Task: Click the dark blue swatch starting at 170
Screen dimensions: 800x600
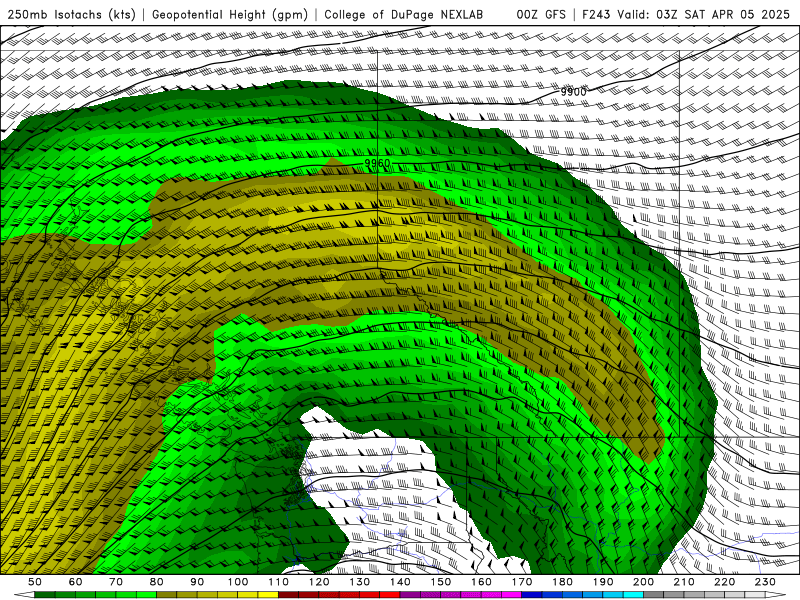Action: coord(532,595)
